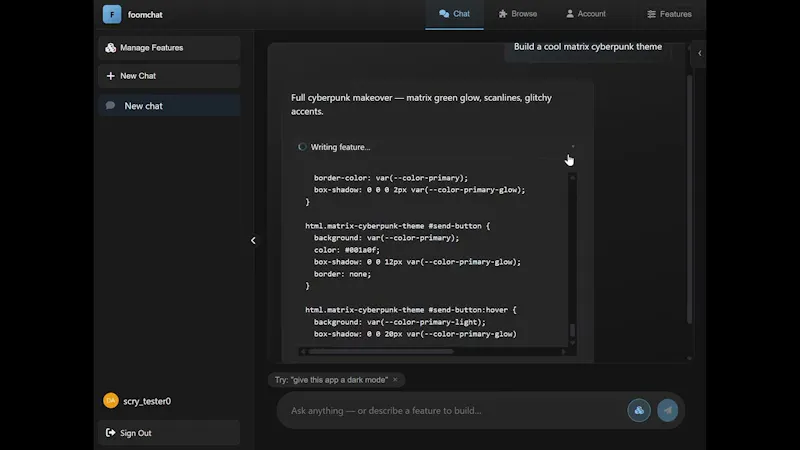Expand the right side panel chevron

(x=699, y=53)
